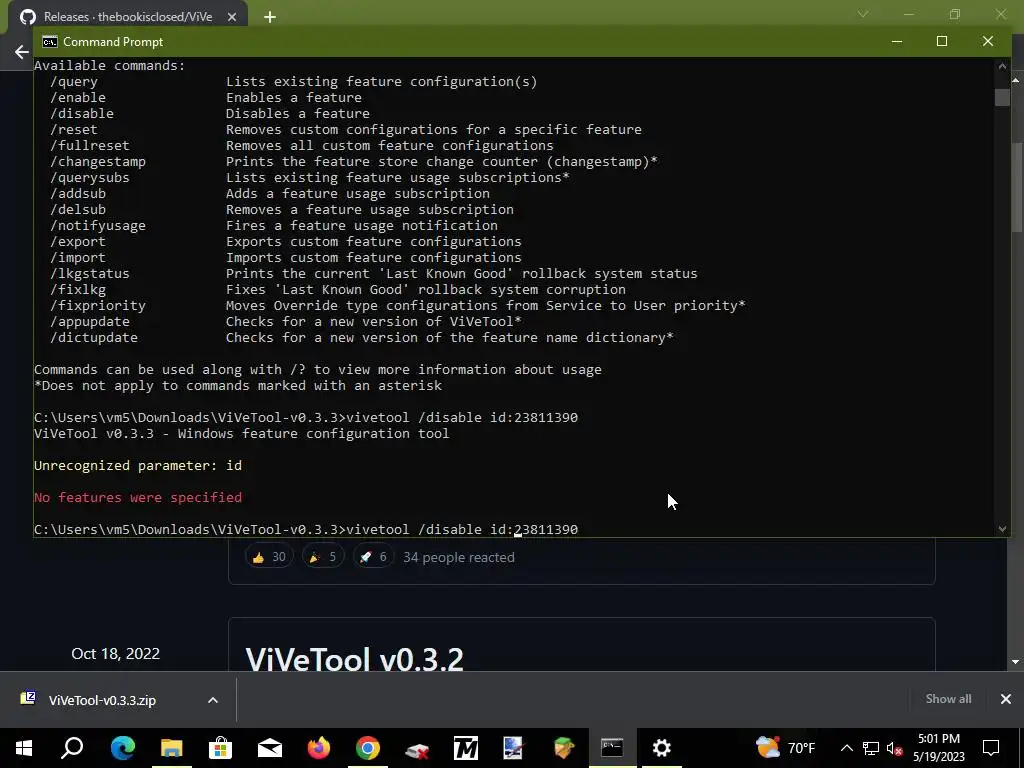The height and width of the screenshot is (768, 1024).
Task: Open Settings gear in taskbar
Action: (x=662, y=748)
